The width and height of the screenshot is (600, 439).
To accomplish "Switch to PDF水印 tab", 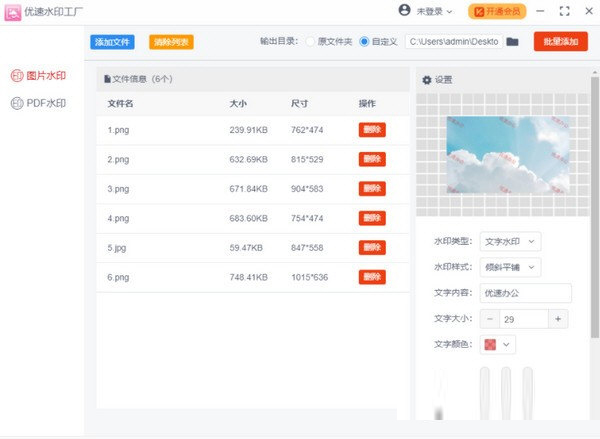I will (x=38, y=103).
